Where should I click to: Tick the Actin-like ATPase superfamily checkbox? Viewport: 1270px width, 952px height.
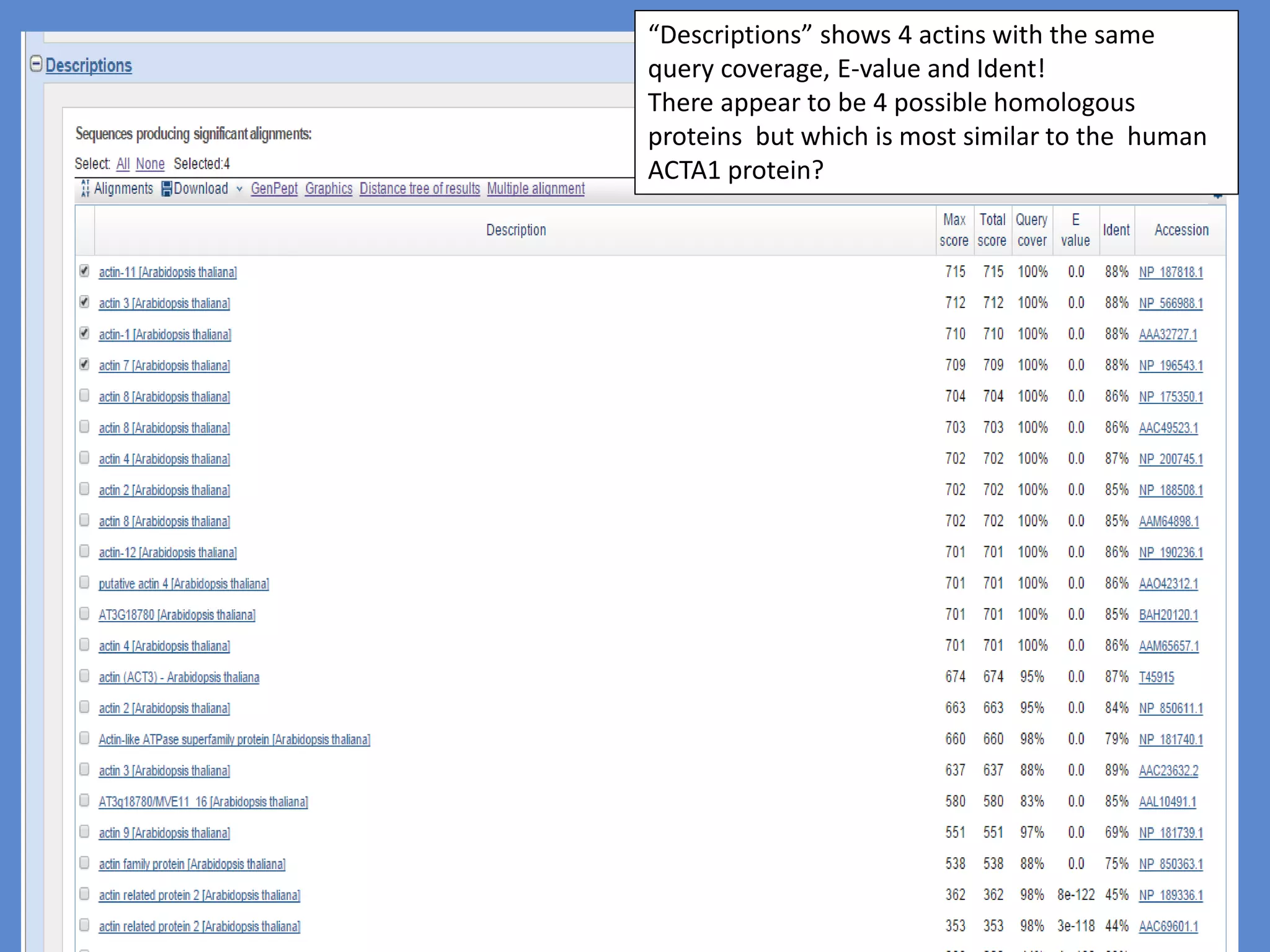coord(84,738)
